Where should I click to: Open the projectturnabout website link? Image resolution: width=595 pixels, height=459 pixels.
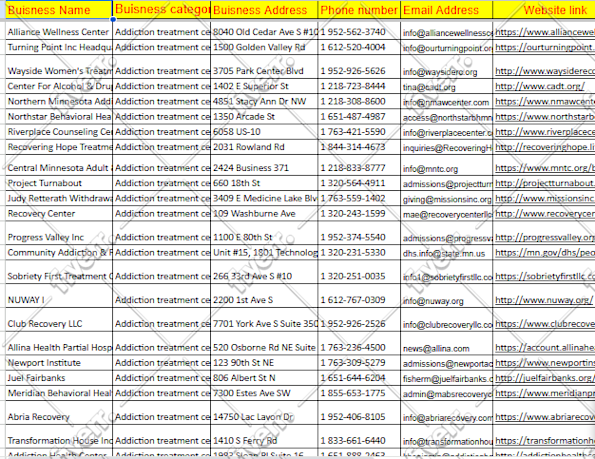[545, 183]
